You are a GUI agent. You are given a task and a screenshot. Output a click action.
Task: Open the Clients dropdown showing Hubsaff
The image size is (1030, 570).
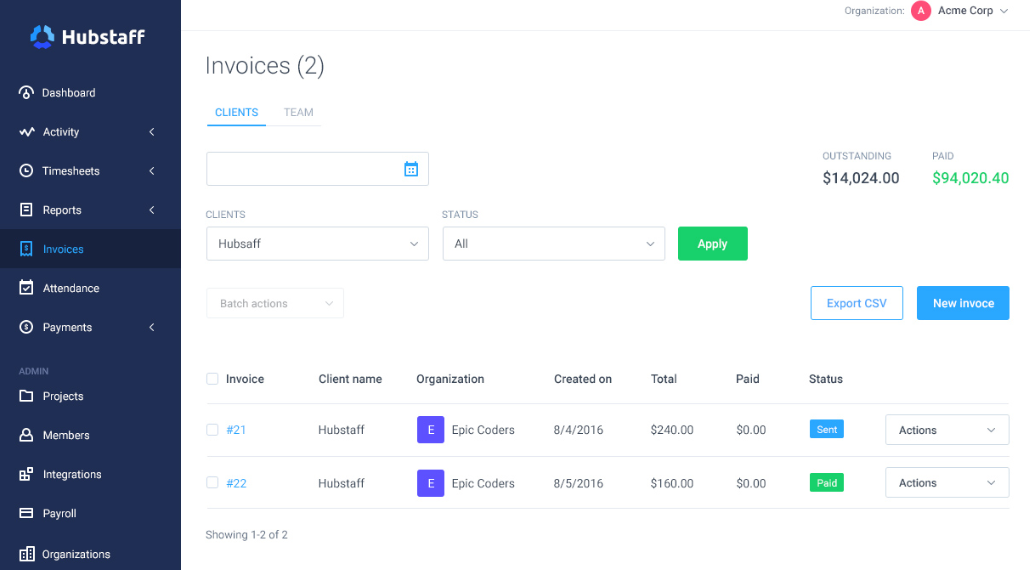coord(317,244)
